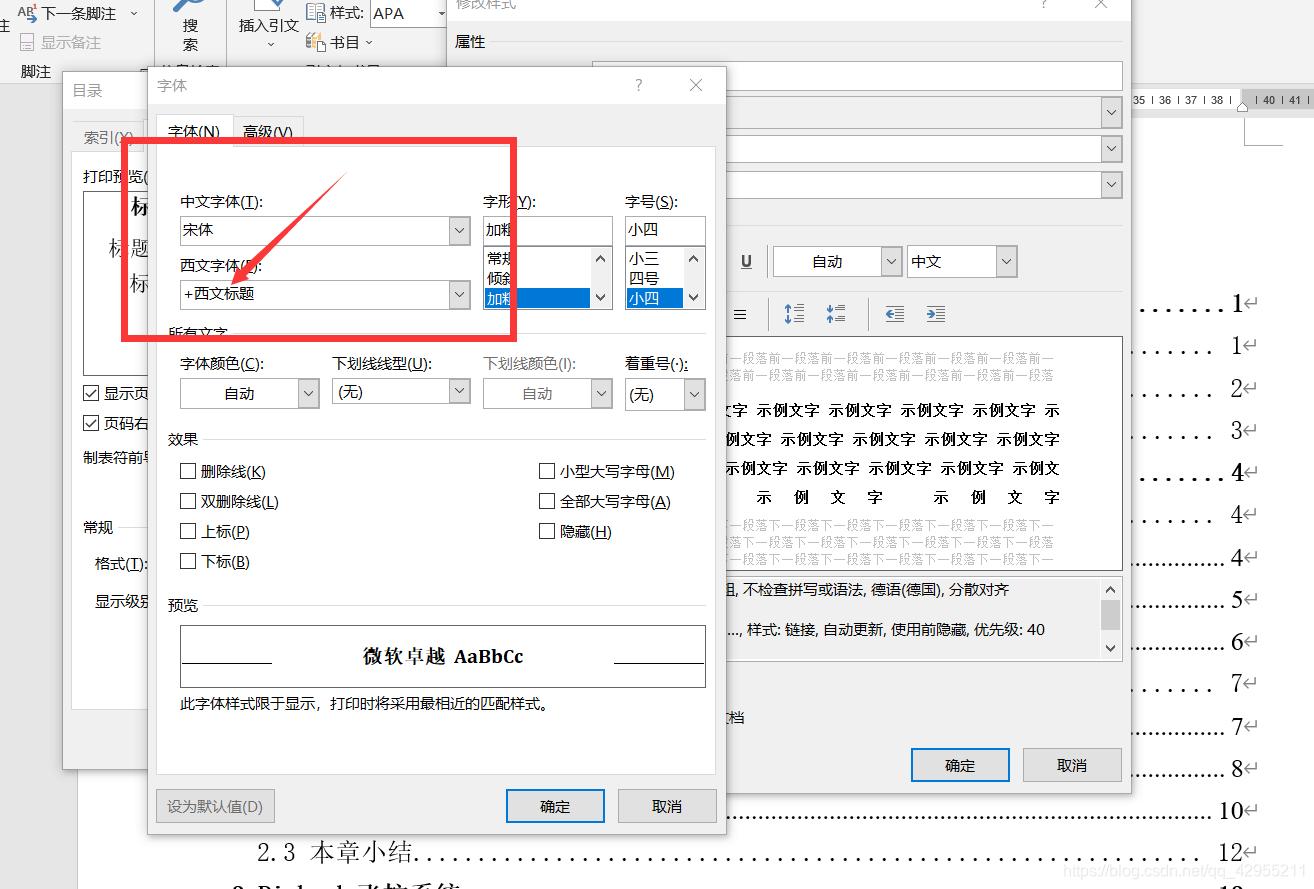
Task: Click the Font size field showing 小四
Action: tap(665, 230)
